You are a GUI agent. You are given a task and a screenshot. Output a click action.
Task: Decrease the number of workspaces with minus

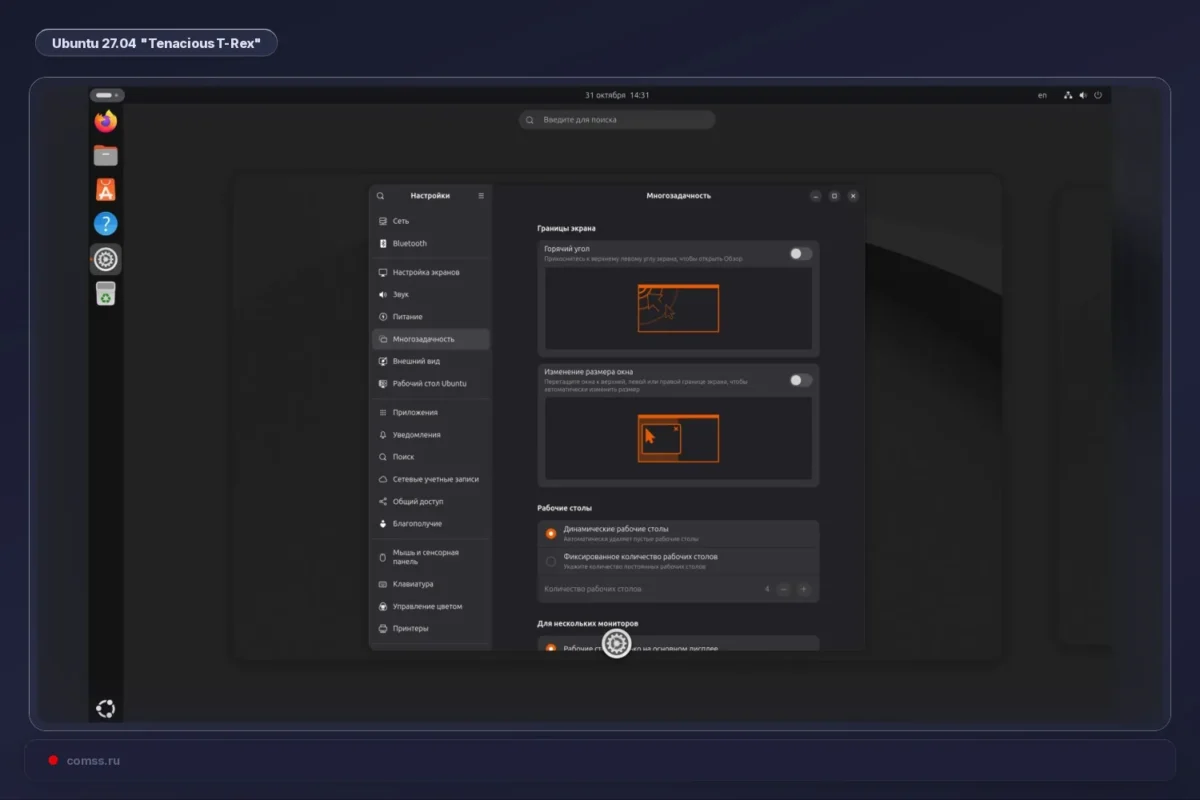(784, 589)
